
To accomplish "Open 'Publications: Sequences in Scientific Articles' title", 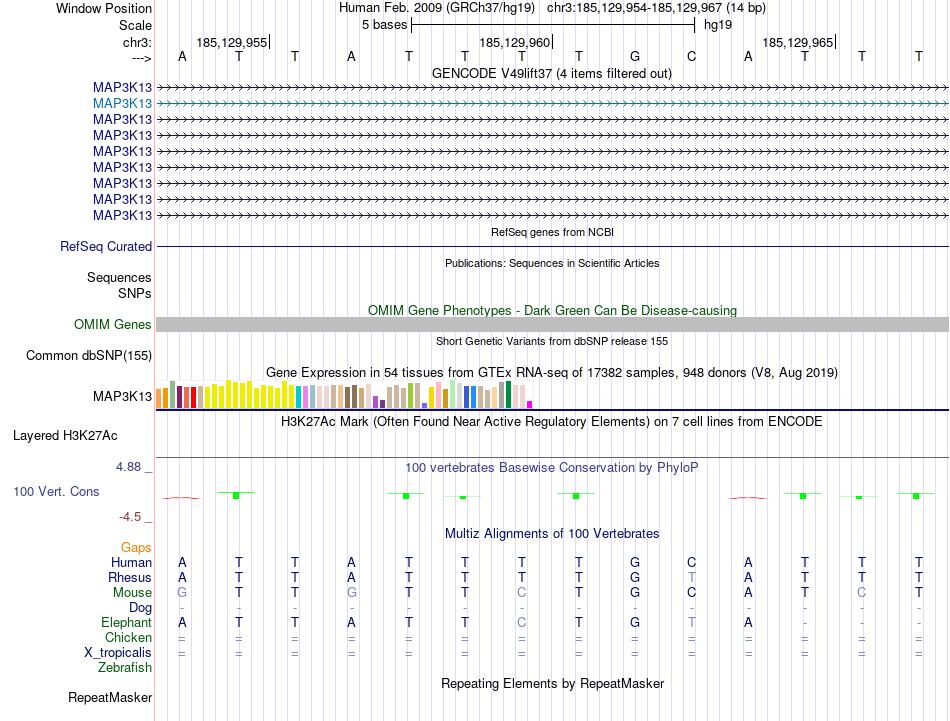I will (552, 263).
